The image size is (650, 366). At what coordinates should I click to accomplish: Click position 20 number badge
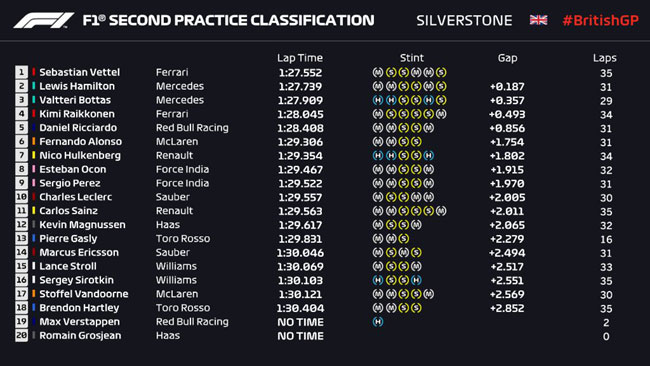tap(22, 335)
